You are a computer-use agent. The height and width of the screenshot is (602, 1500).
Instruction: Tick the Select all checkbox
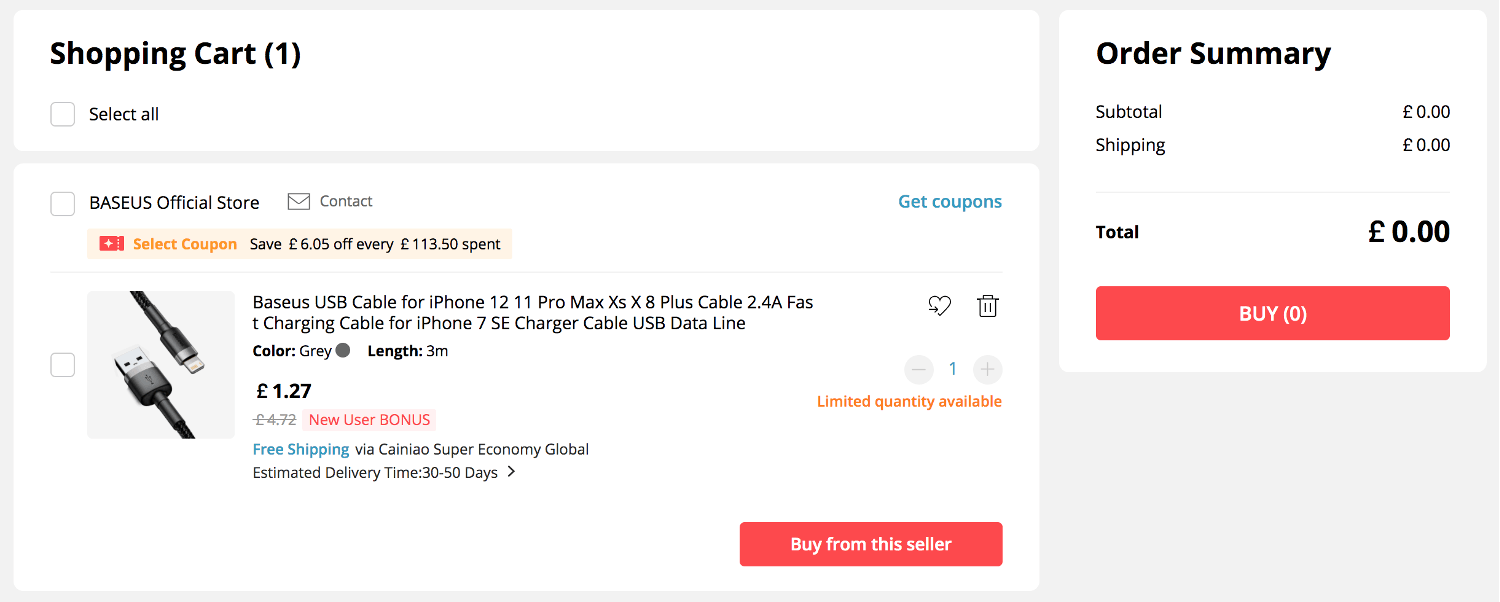(63, 114)
